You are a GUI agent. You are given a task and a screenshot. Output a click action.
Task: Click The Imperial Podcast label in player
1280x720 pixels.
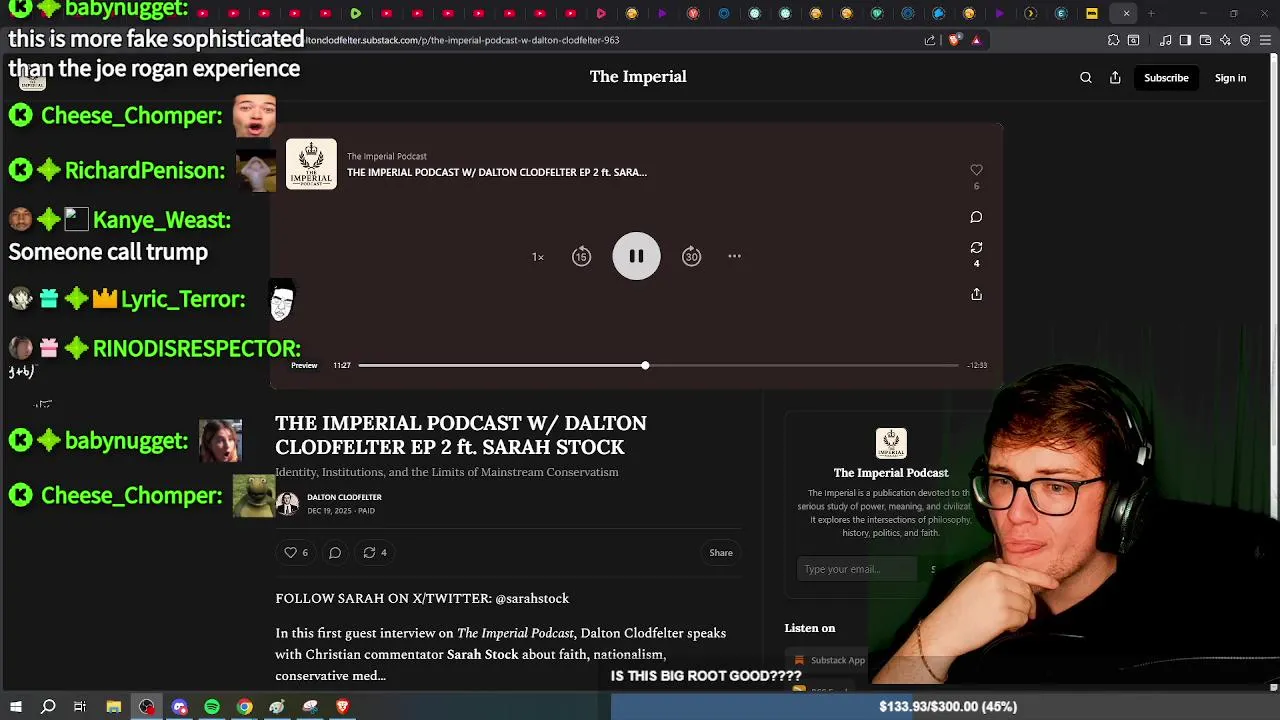tap(387, 156)
